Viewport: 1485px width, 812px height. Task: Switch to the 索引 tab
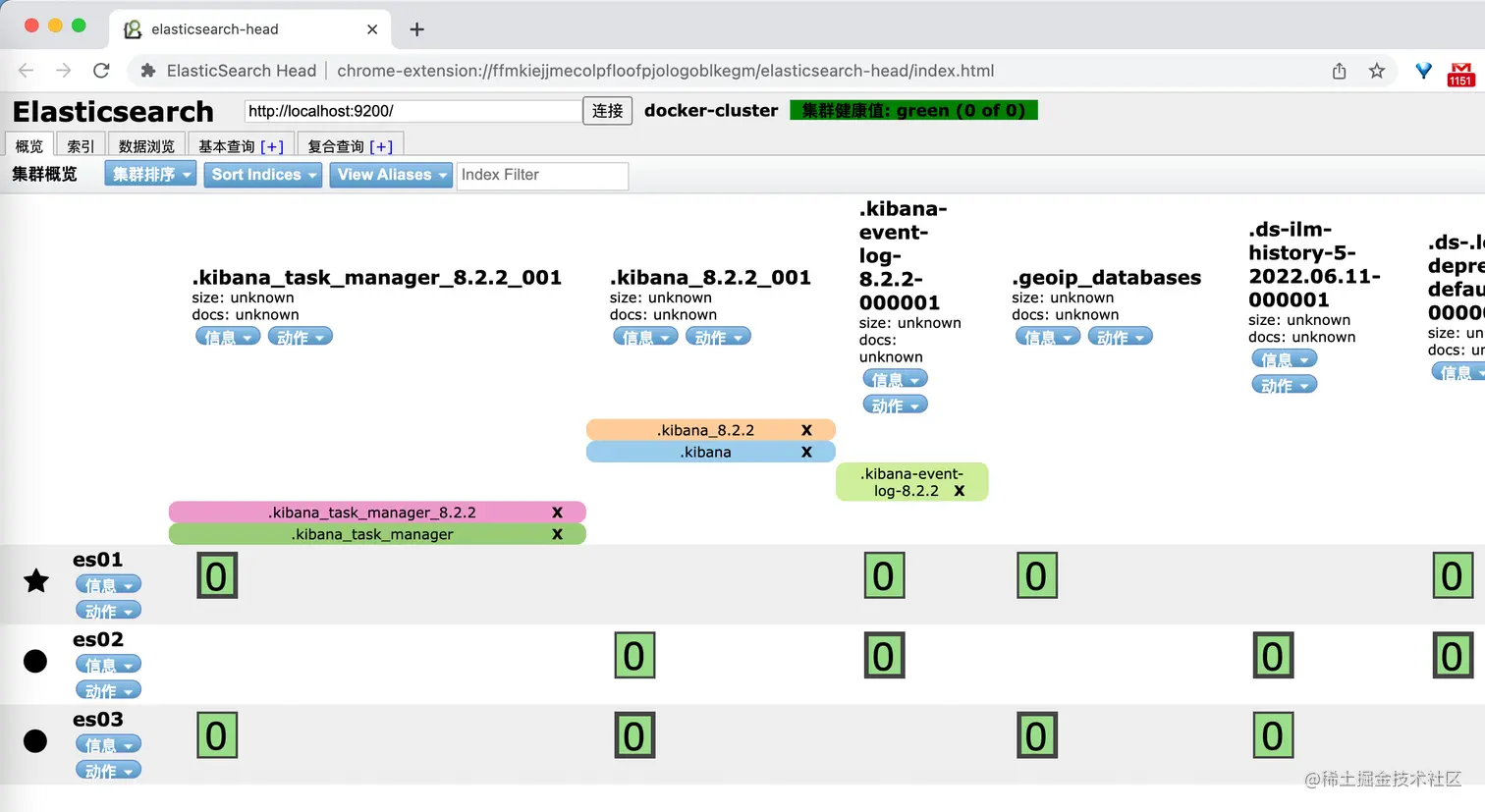click(x=81, y=145)
